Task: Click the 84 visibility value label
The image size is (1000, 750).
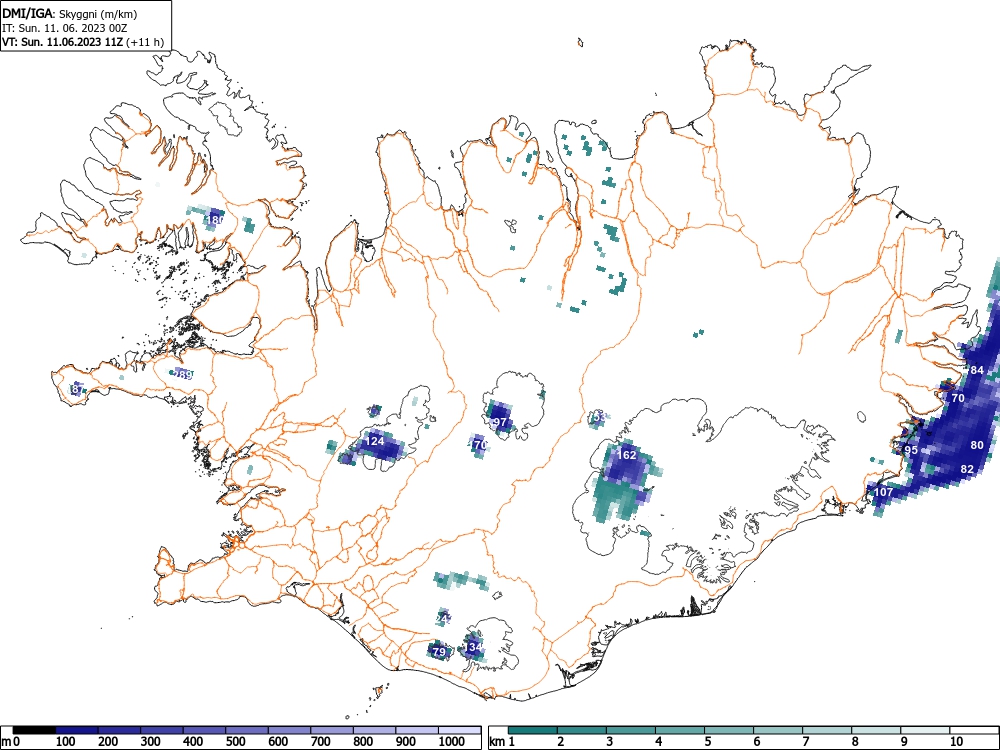Action: (977, 370)
